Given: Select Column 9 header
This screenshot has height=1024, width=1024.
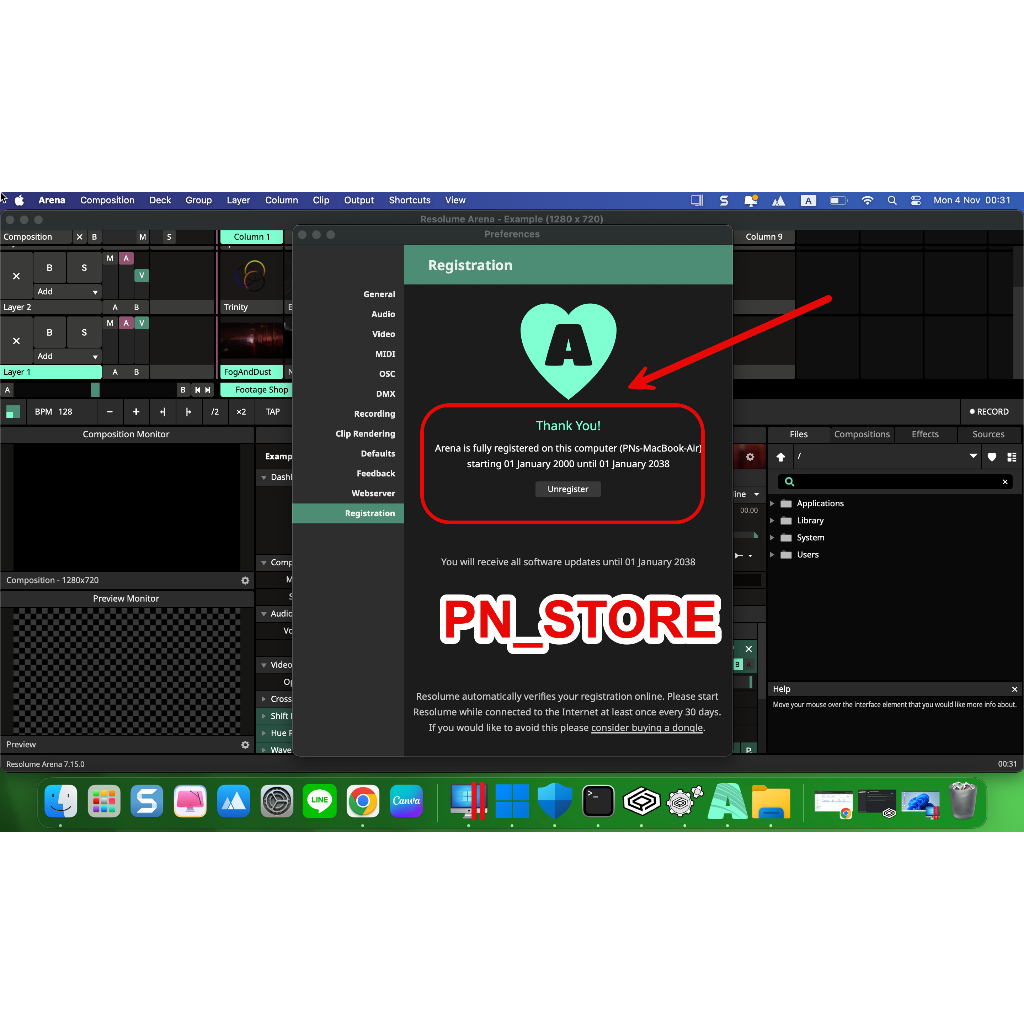Looking at the screenshot, I should (x=763, y=237).
